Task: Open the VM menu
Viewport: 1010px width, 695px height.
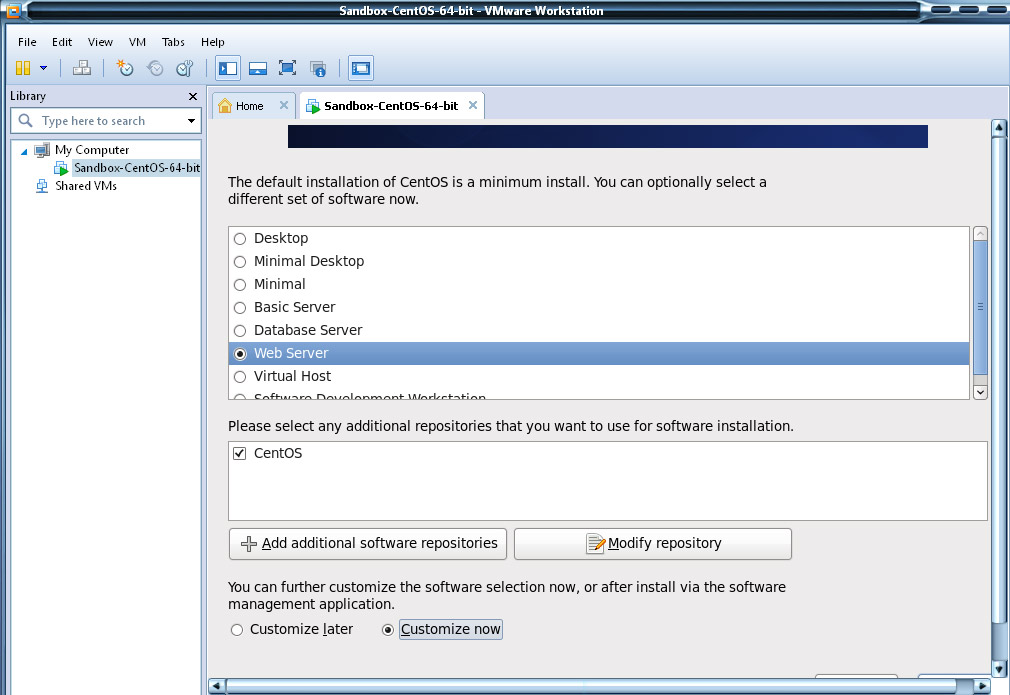Action: (x=137, y=42)
